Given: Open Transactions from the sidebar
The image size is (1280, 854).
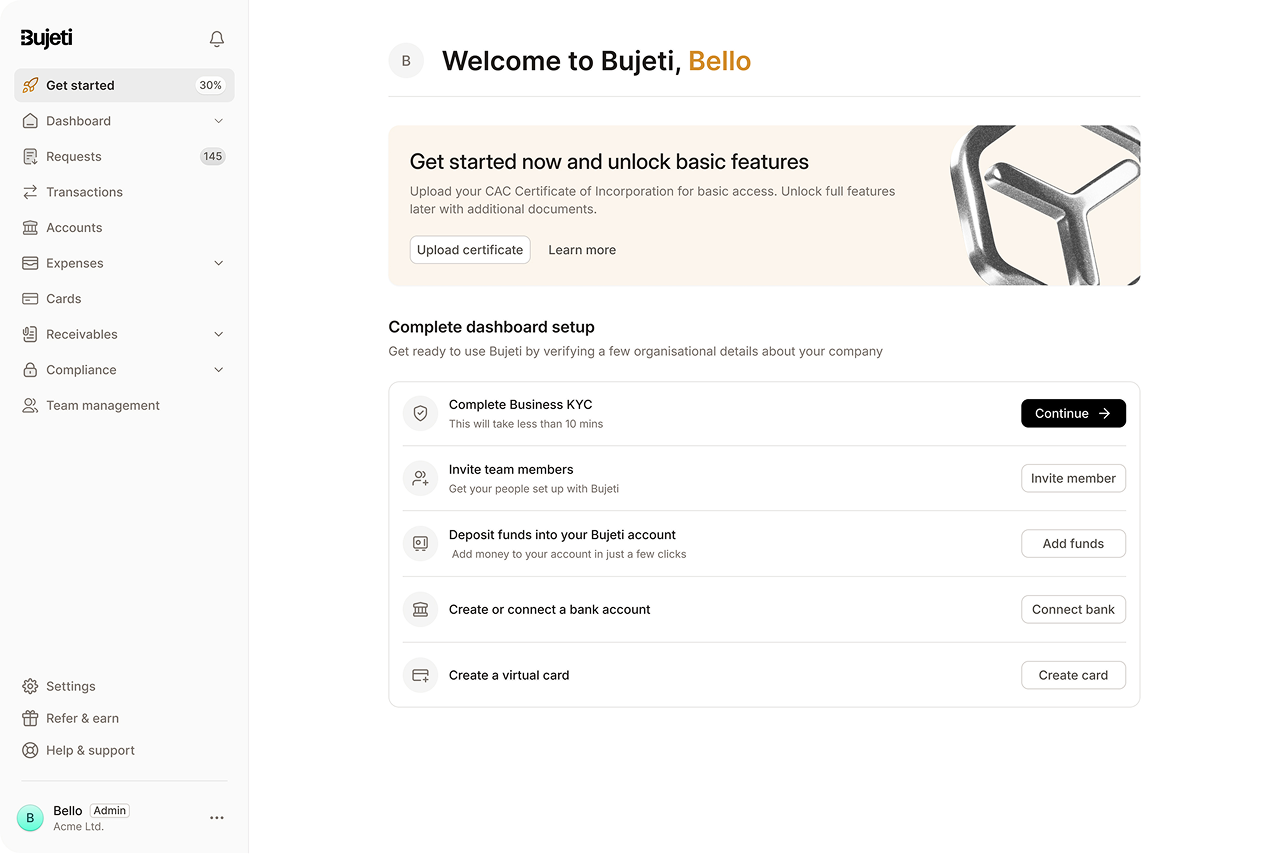Looking at the screenshot, I should tap(84, 192).
